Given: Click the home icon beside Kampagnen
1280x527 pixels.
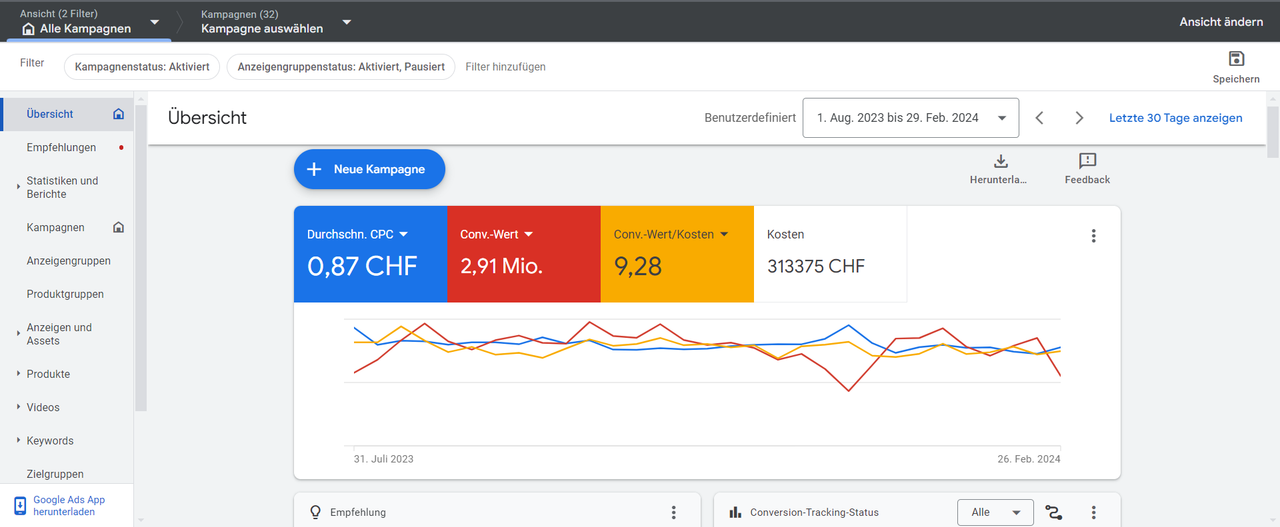Looking at the screenshot, I should tap(118, 227).
